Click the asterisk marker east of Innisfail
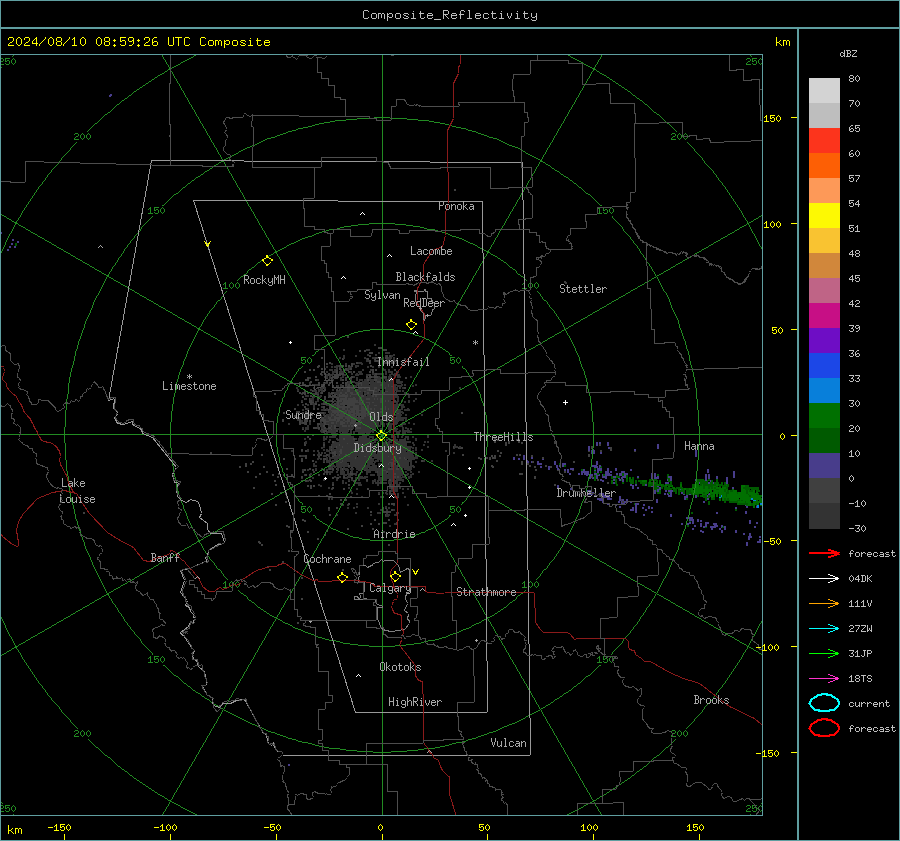 tap(475, 343)
